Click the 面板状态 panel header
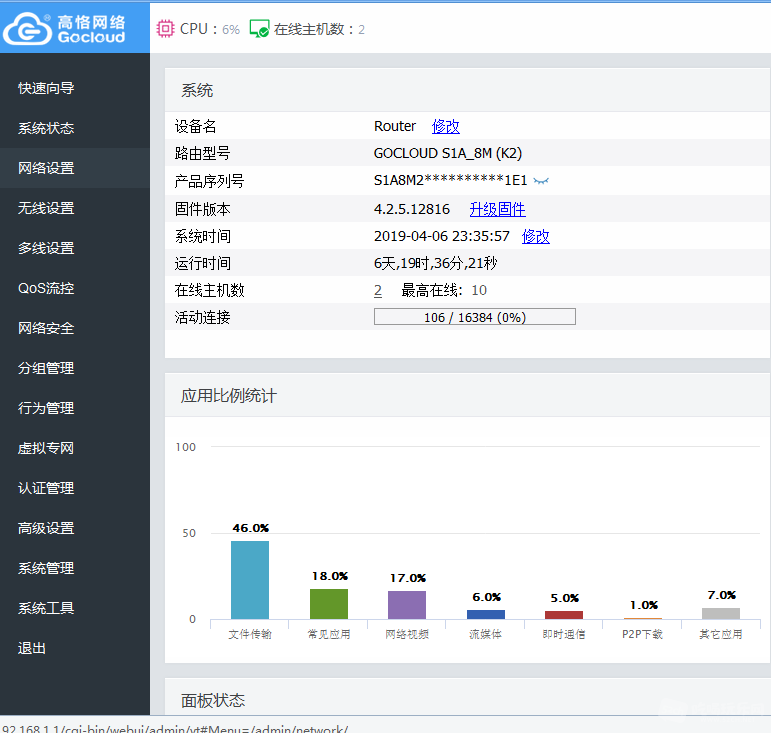771x733 pixels. [467, 698]
